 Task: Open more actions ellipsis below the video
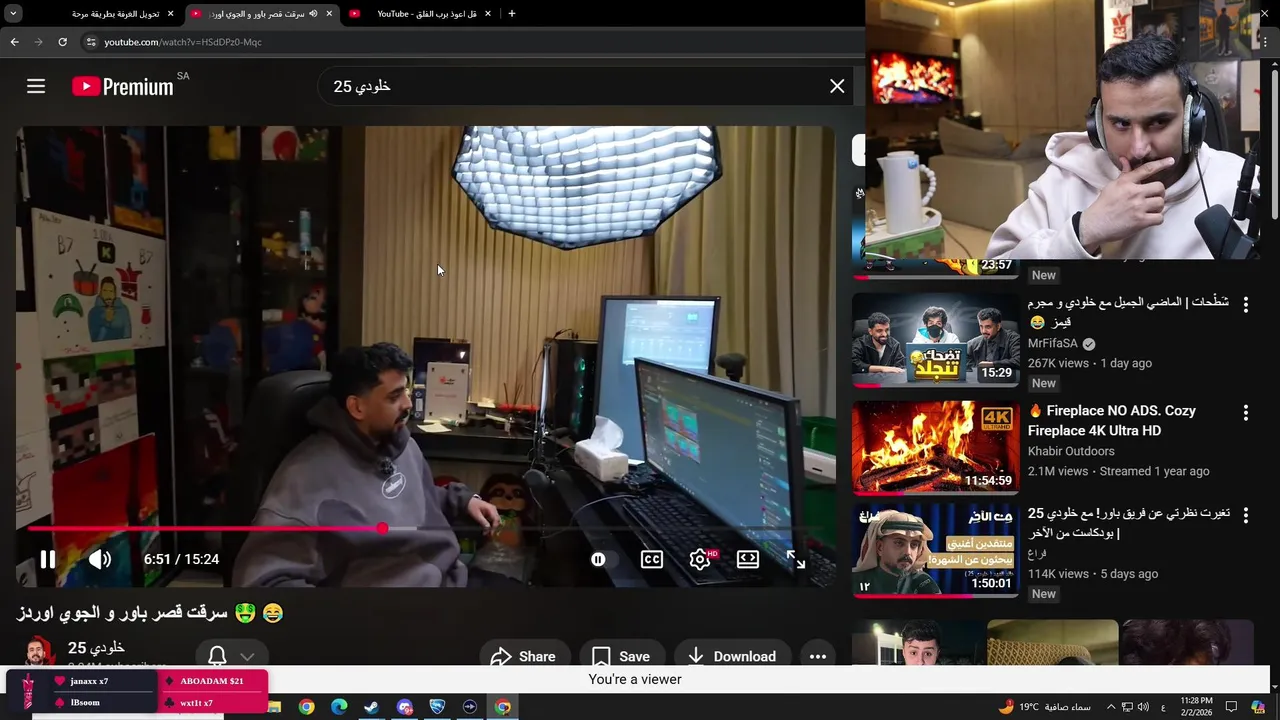pyautogui.click(x=817, y=656)
